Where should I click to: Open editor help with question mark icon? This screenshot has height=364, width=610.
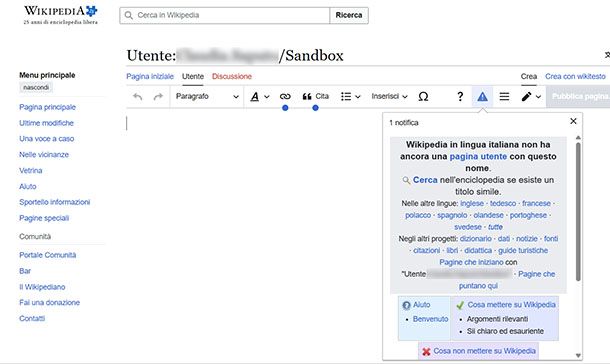point(460,96)
